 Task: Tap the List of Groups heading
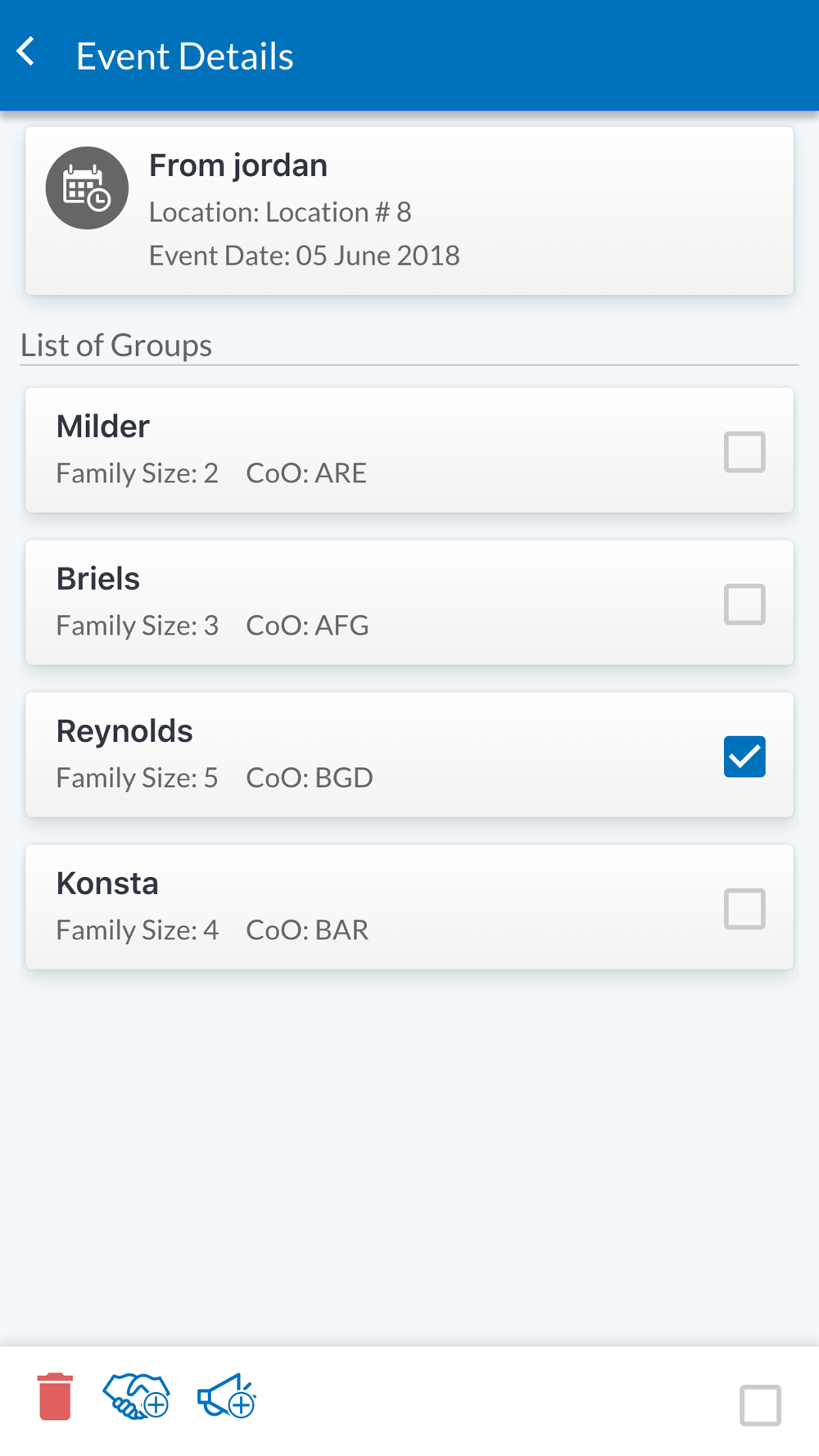tap(116, 345)
